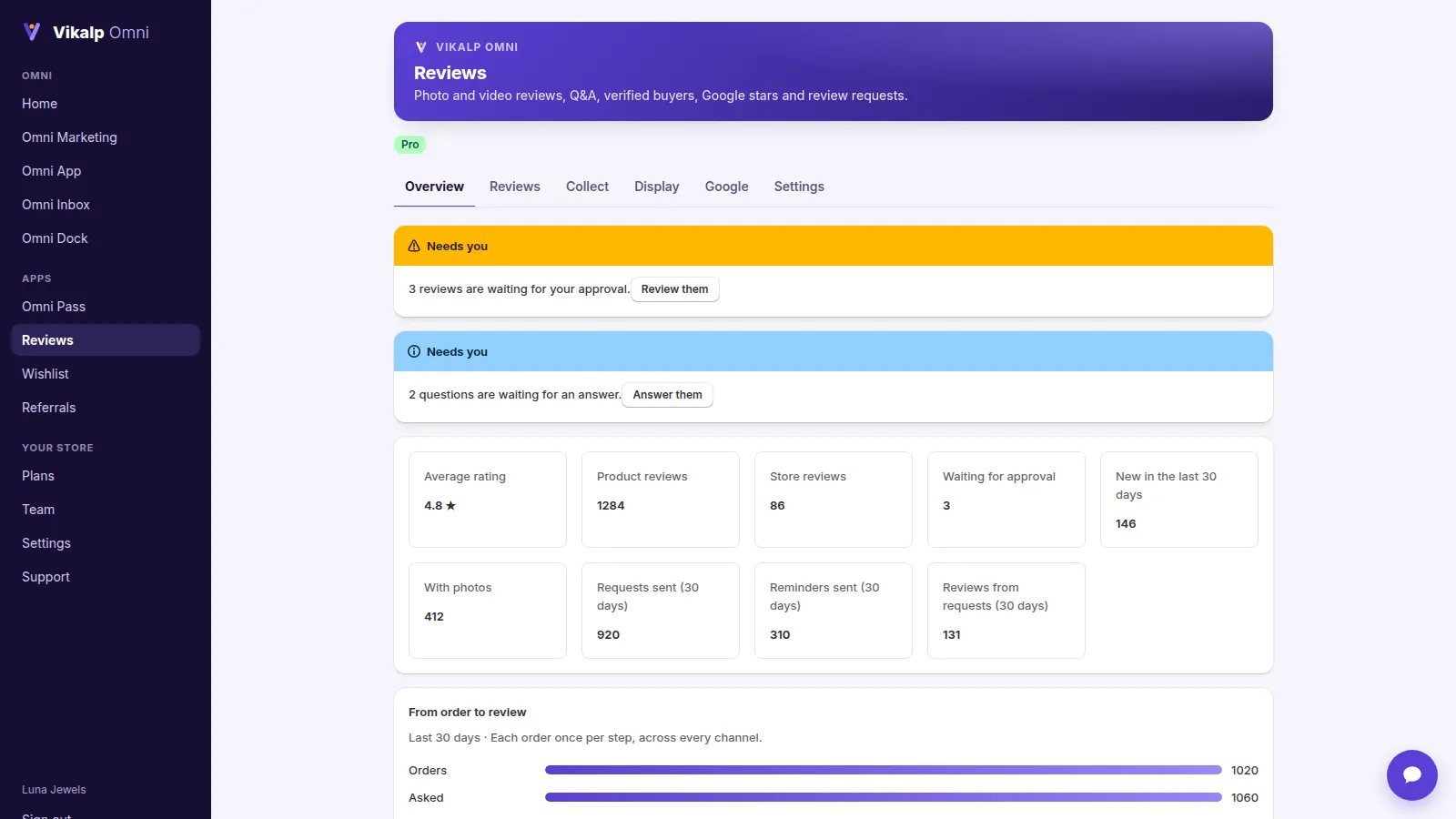Click the Store reviews 86 card

(834, 500)
